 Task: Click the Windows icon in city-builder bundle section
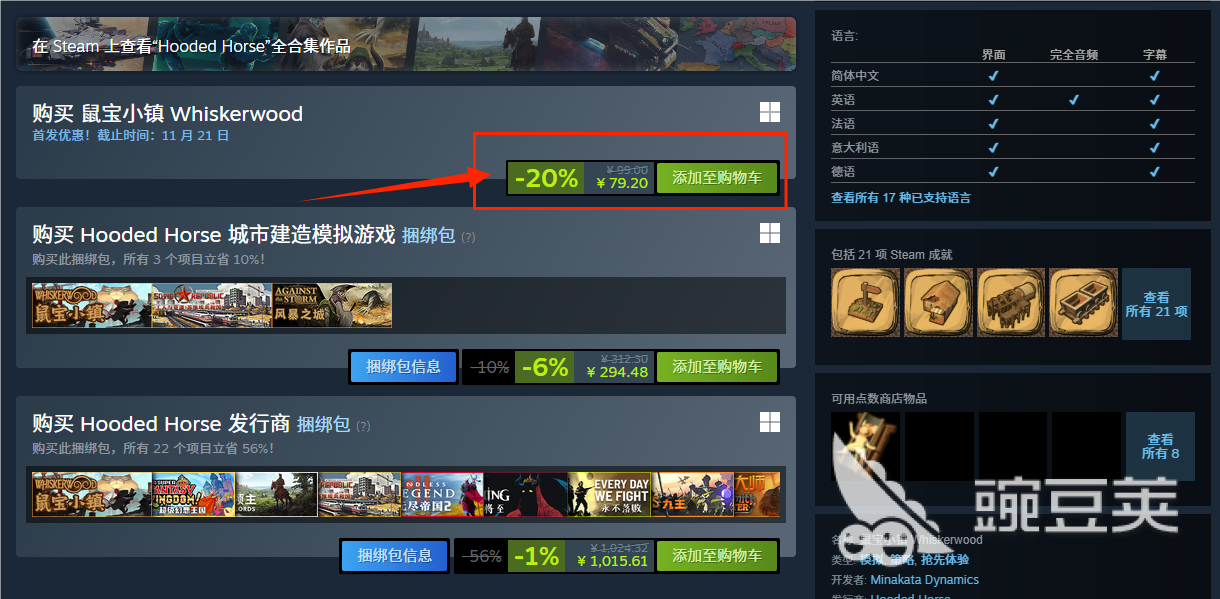[769, 233]
